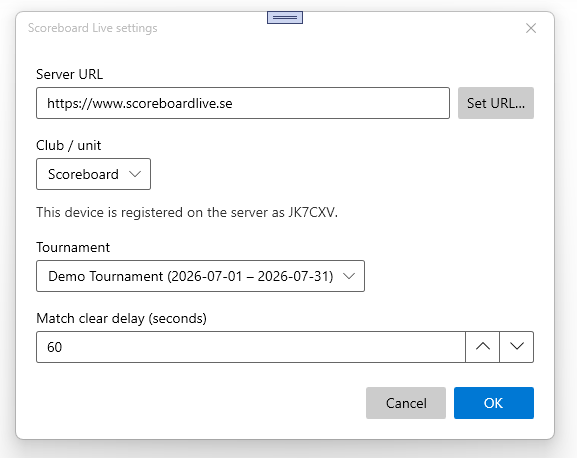
Task: Expand the Tournament dropdown list
Action: click(x=201, y=276)
